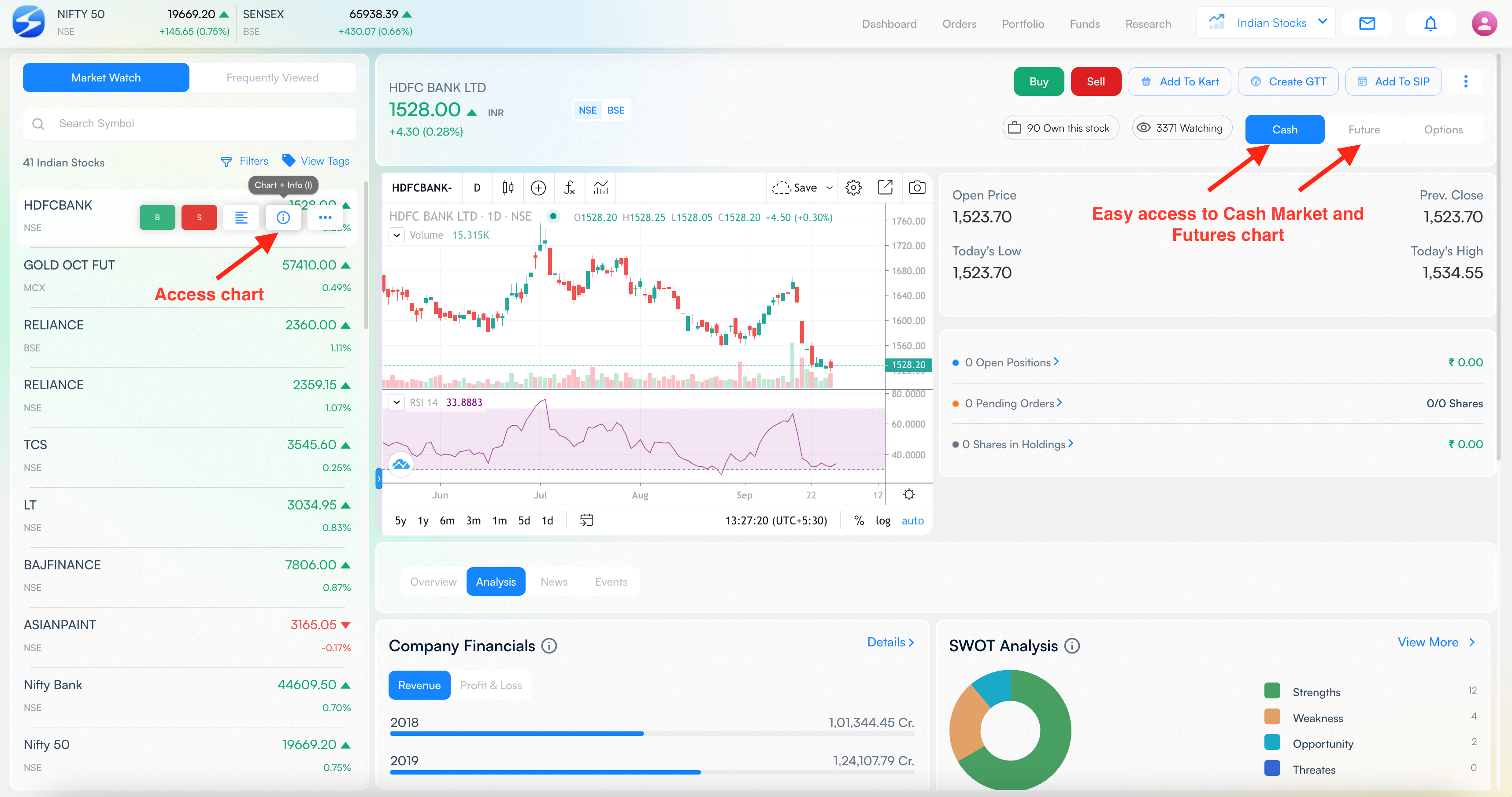Switch to the Future tab
The width and height of the screenshot is (1512, 797).
point(1364,129)
